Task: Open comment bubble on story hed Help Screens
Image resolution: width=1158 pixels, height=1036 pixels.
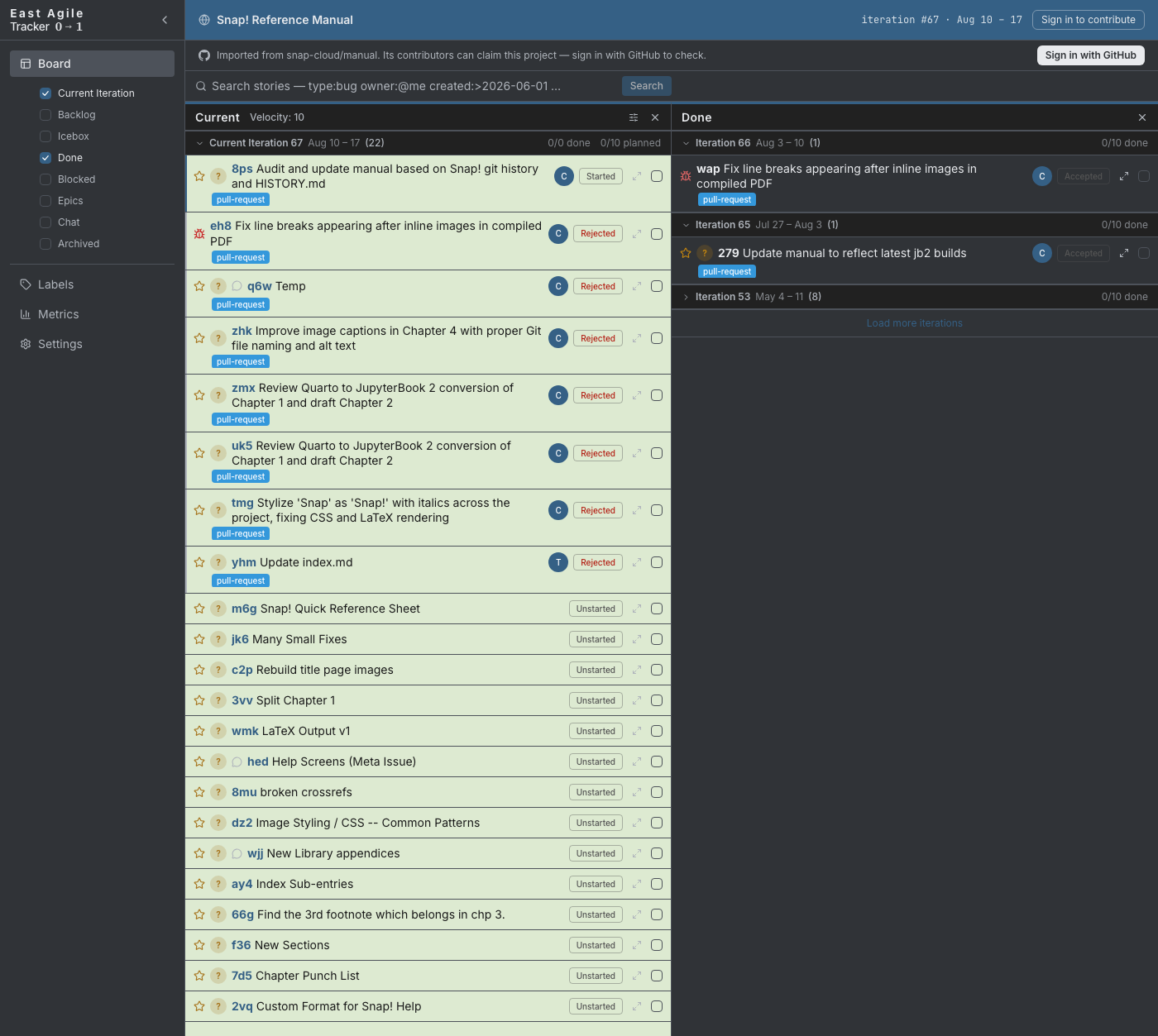Action: tap(237, 761)
